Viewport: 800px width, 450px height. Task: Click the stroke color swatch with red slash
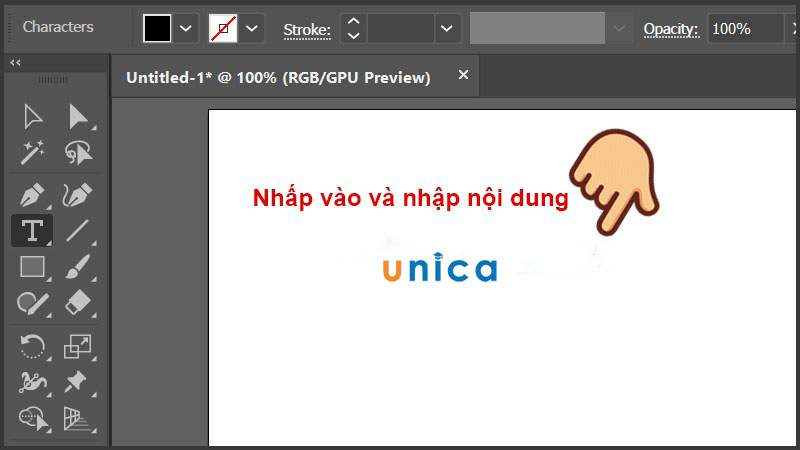point(223,28)
